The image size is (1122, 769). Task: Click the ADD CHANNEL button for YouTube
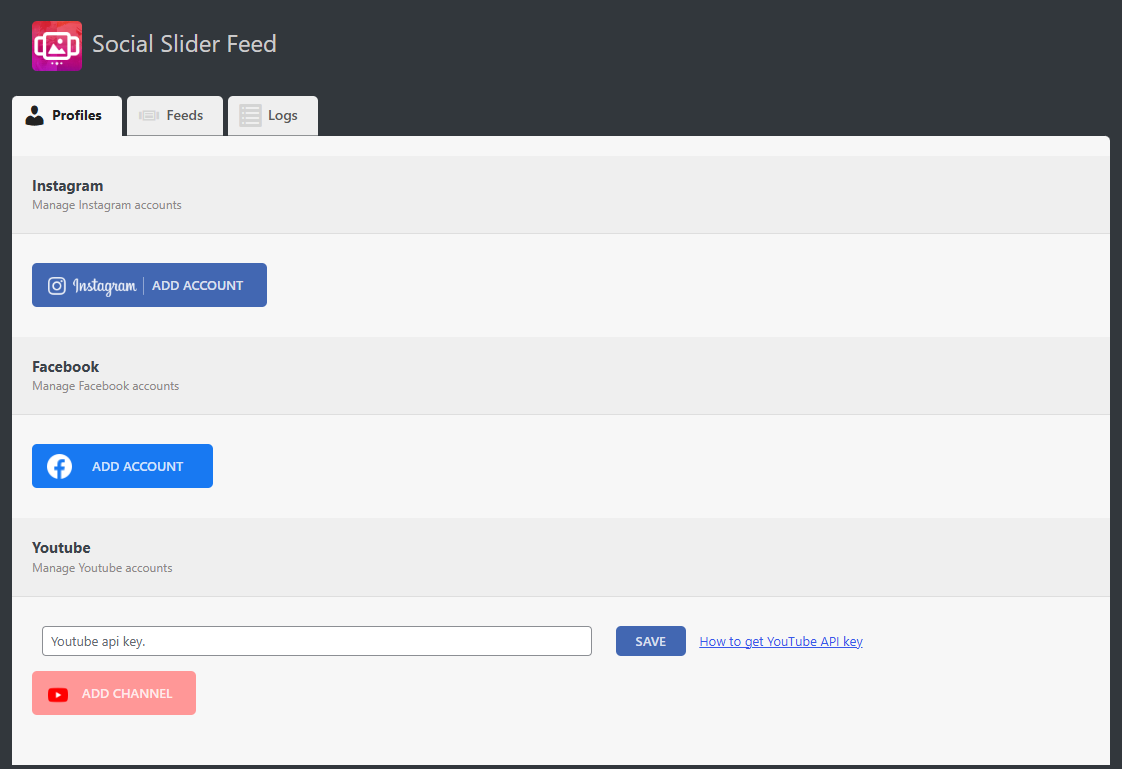point(113,693)
